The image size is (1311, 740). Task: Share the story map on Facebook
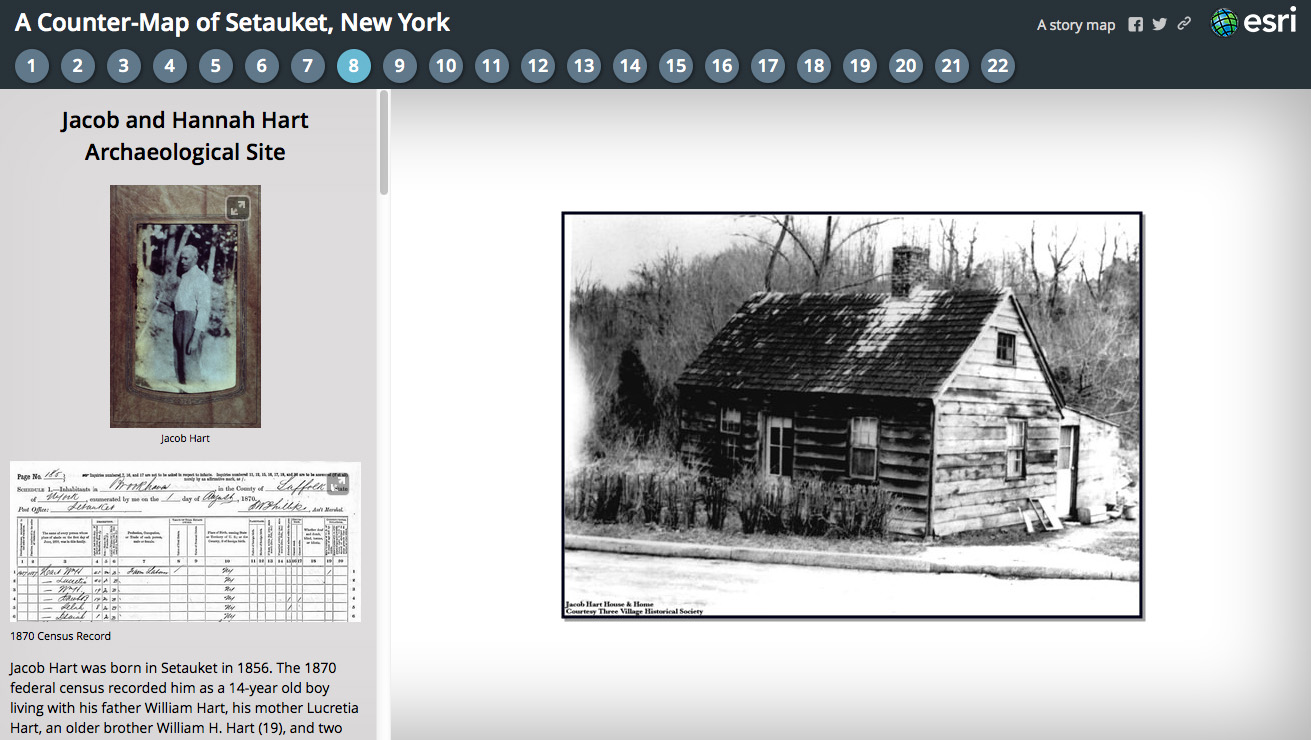(x=1135, y=23)
